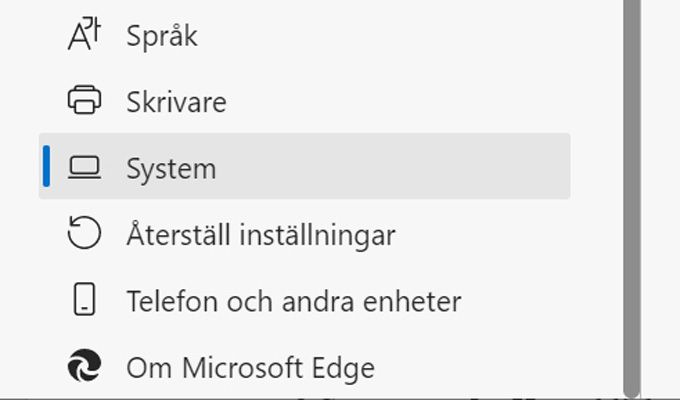Click the phone icon for Telefon entry

(x=84, y=299)
